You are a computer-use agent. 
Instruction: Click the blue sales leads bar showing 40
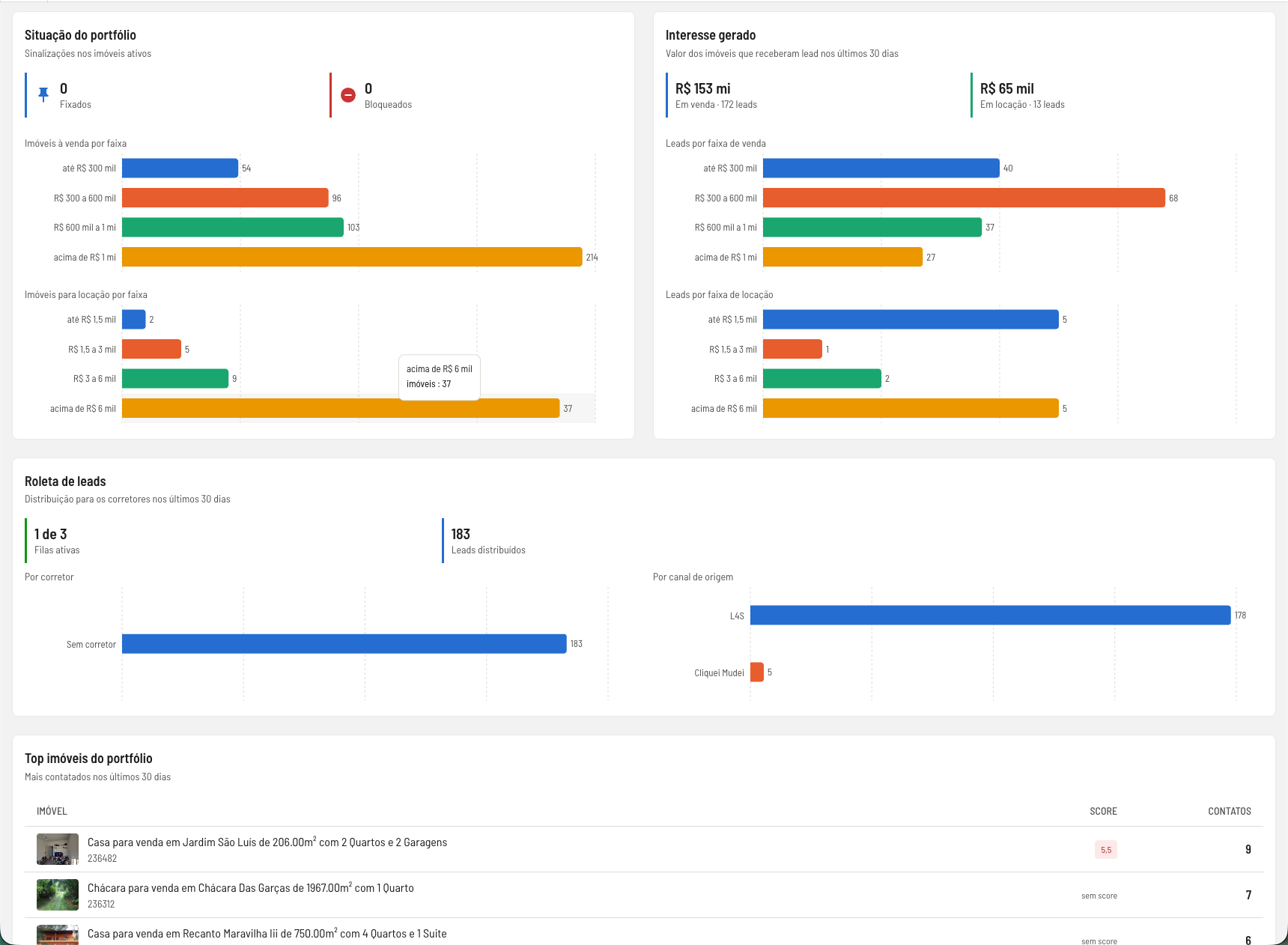(x=881, y=168)
